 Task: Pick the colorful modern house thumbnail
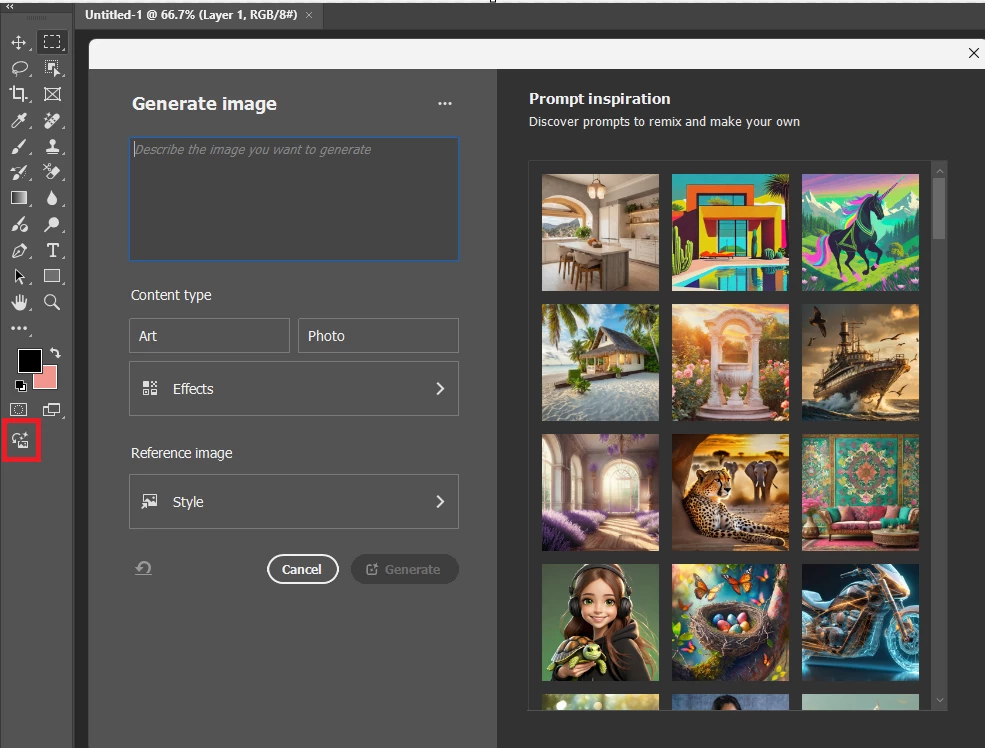coord(731,232)
